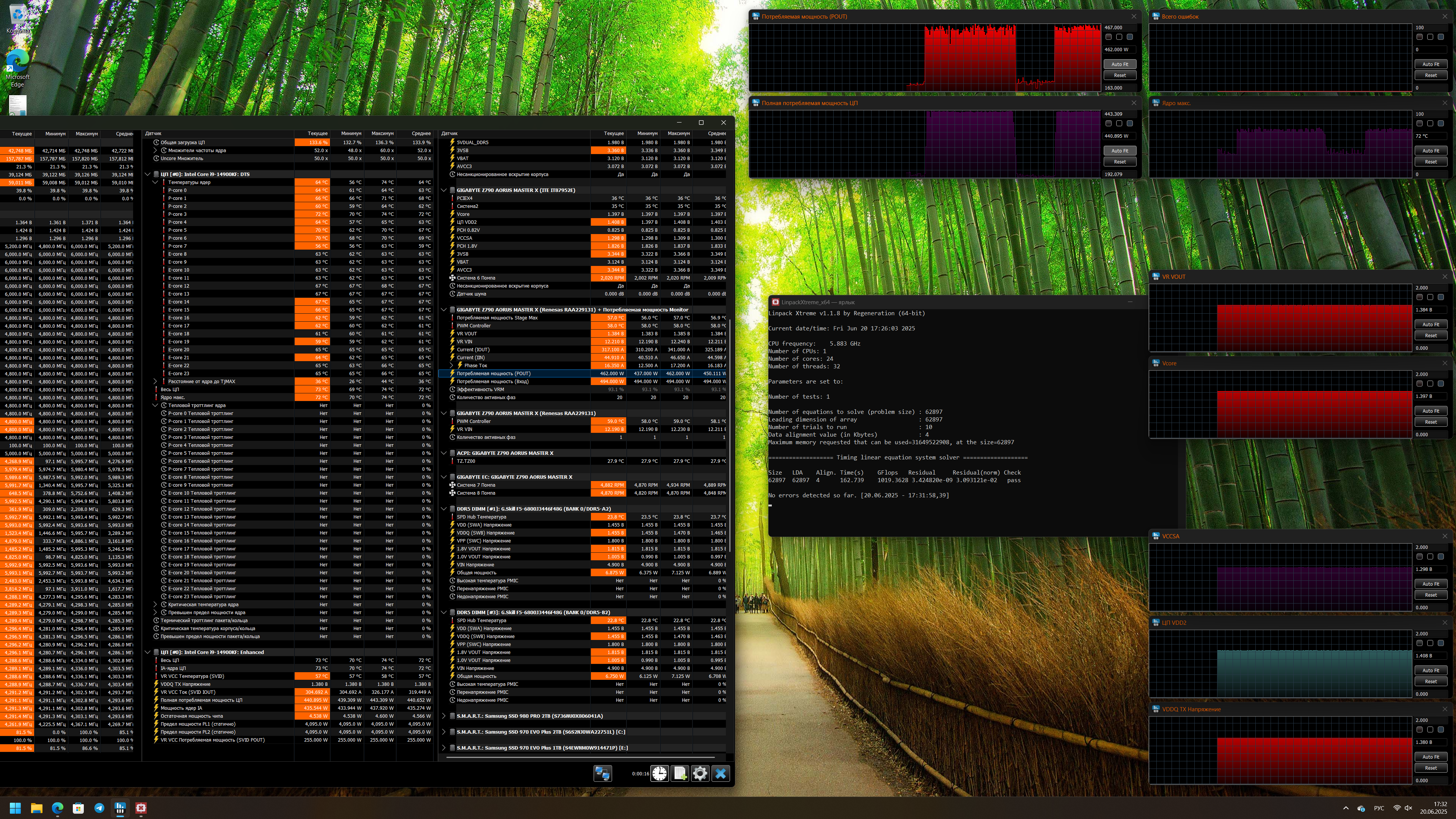
Task: Open HWiNFO sensor settings gear
Action: point(700,773)
